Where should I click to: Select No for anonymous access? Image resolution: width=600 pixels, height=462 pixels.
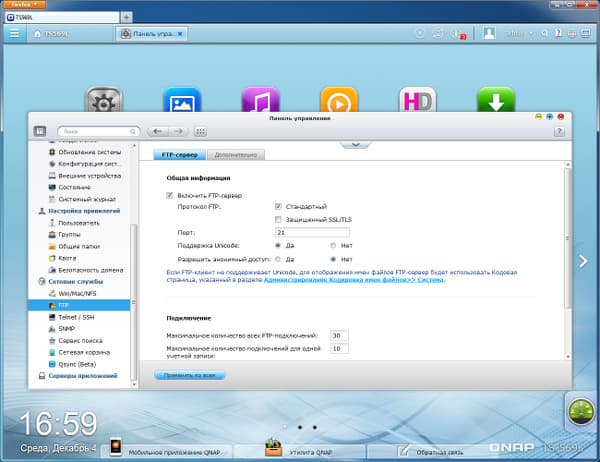coord(333,259)
